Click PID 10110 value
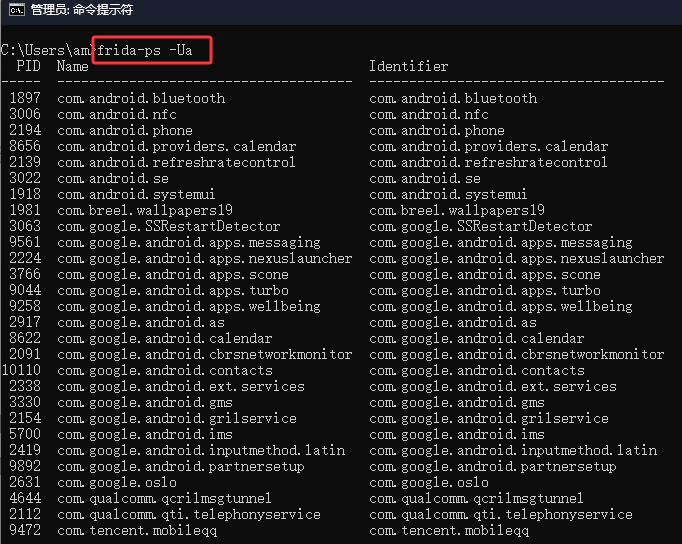 (21, 370)
